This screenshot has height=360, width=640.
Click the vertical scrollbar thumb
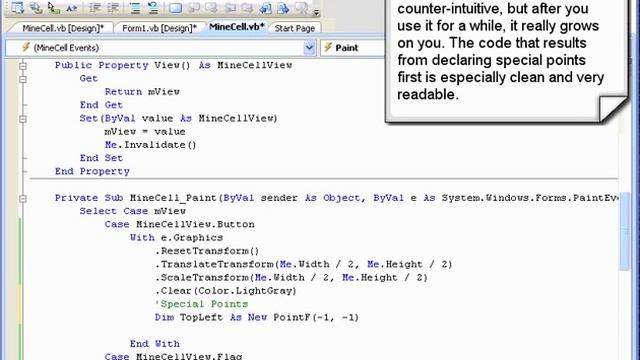(x=624, y=231)
